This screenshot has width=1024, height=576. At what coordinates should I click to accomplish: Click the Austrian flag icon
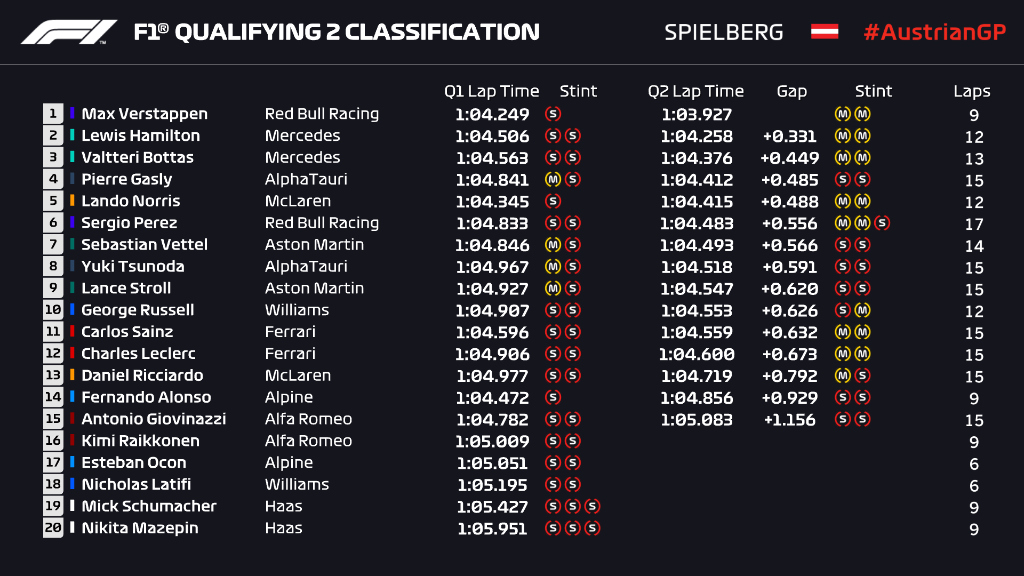tap(824, 32)
